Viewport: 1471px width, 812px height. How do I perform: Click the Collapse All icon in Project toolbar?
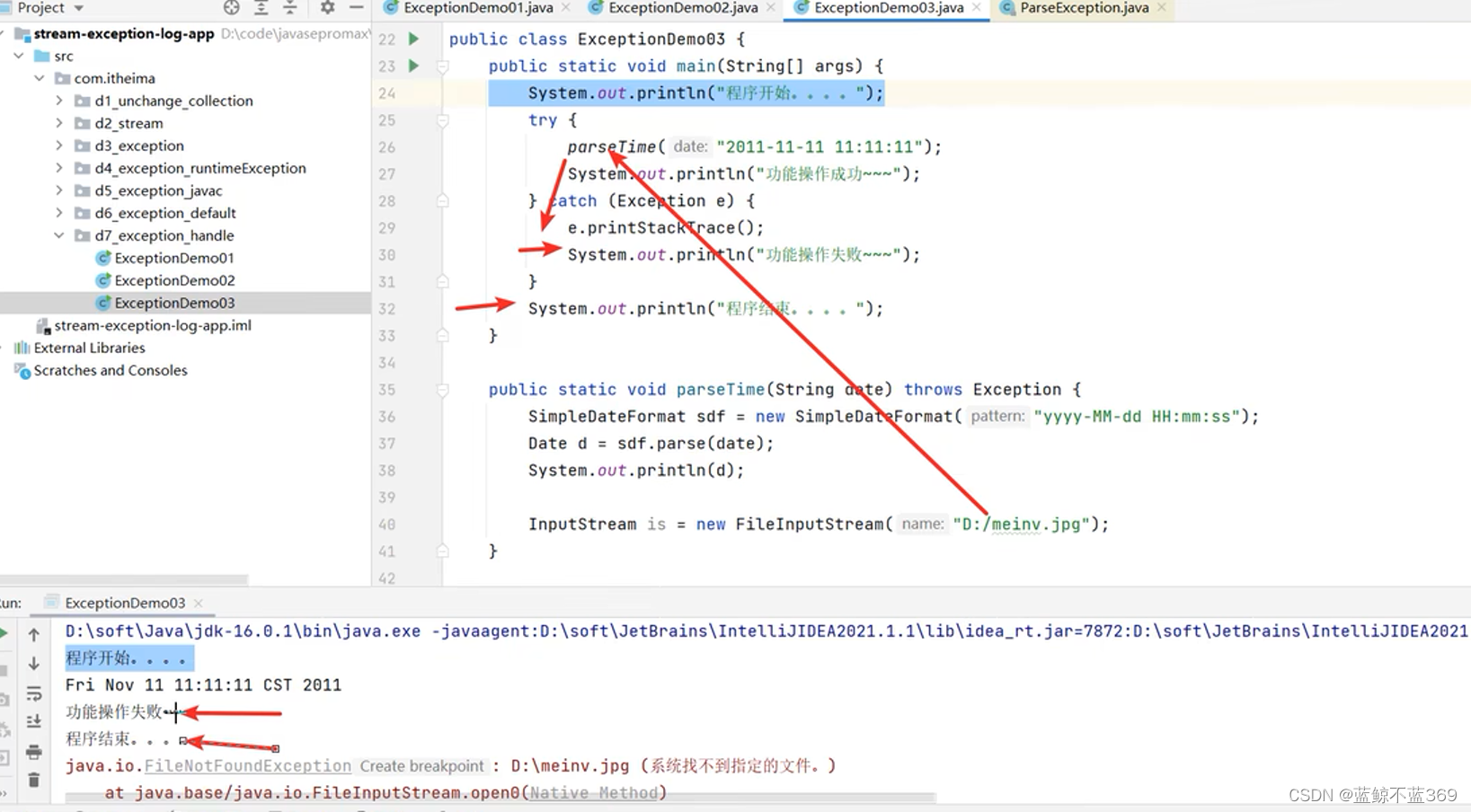pos(289,8)
